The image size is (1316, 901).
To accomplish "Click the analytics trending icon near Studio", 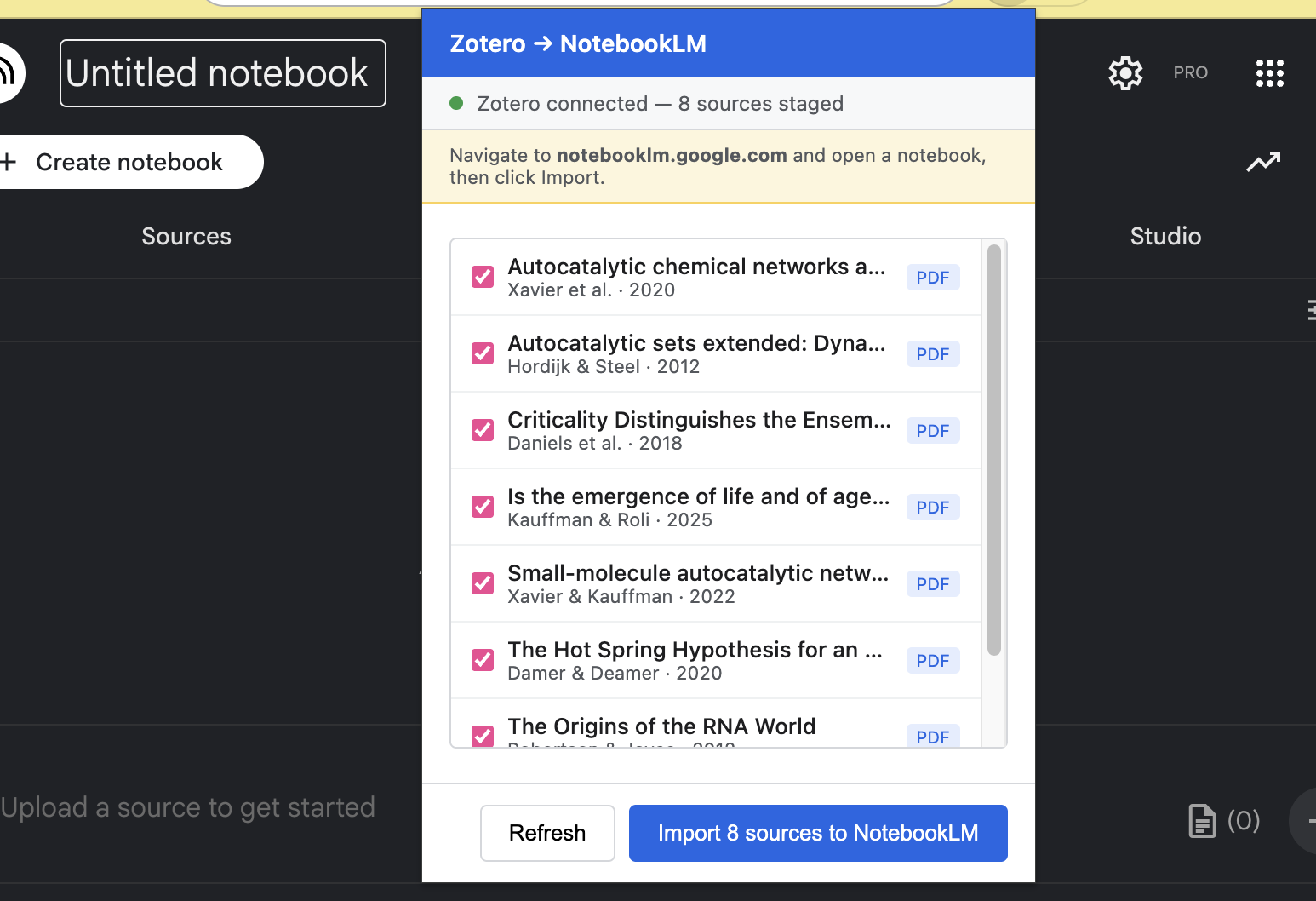I will pos(1264,161).
